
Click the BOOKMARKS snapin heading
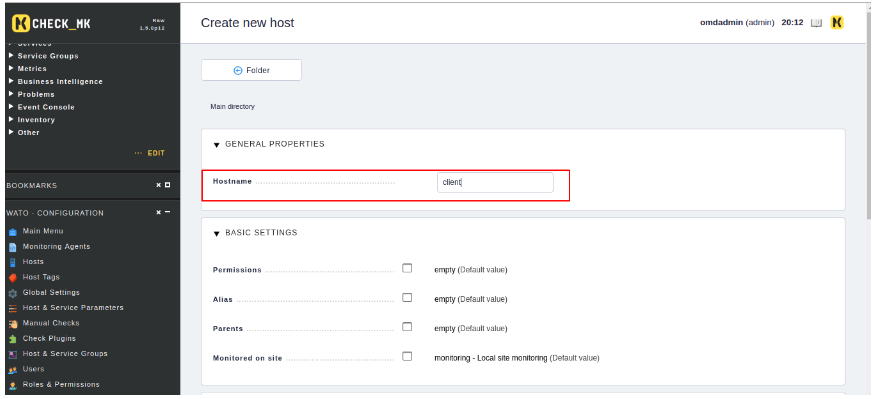(x=31, y=185)
